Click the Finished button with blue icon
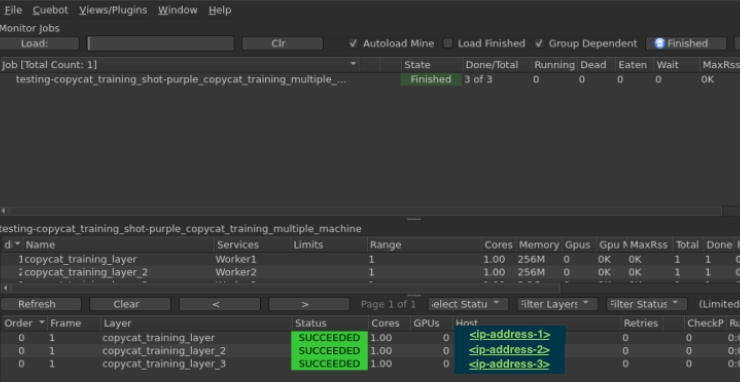This screenshot has height=382, width=740. [x=685, y=43]
